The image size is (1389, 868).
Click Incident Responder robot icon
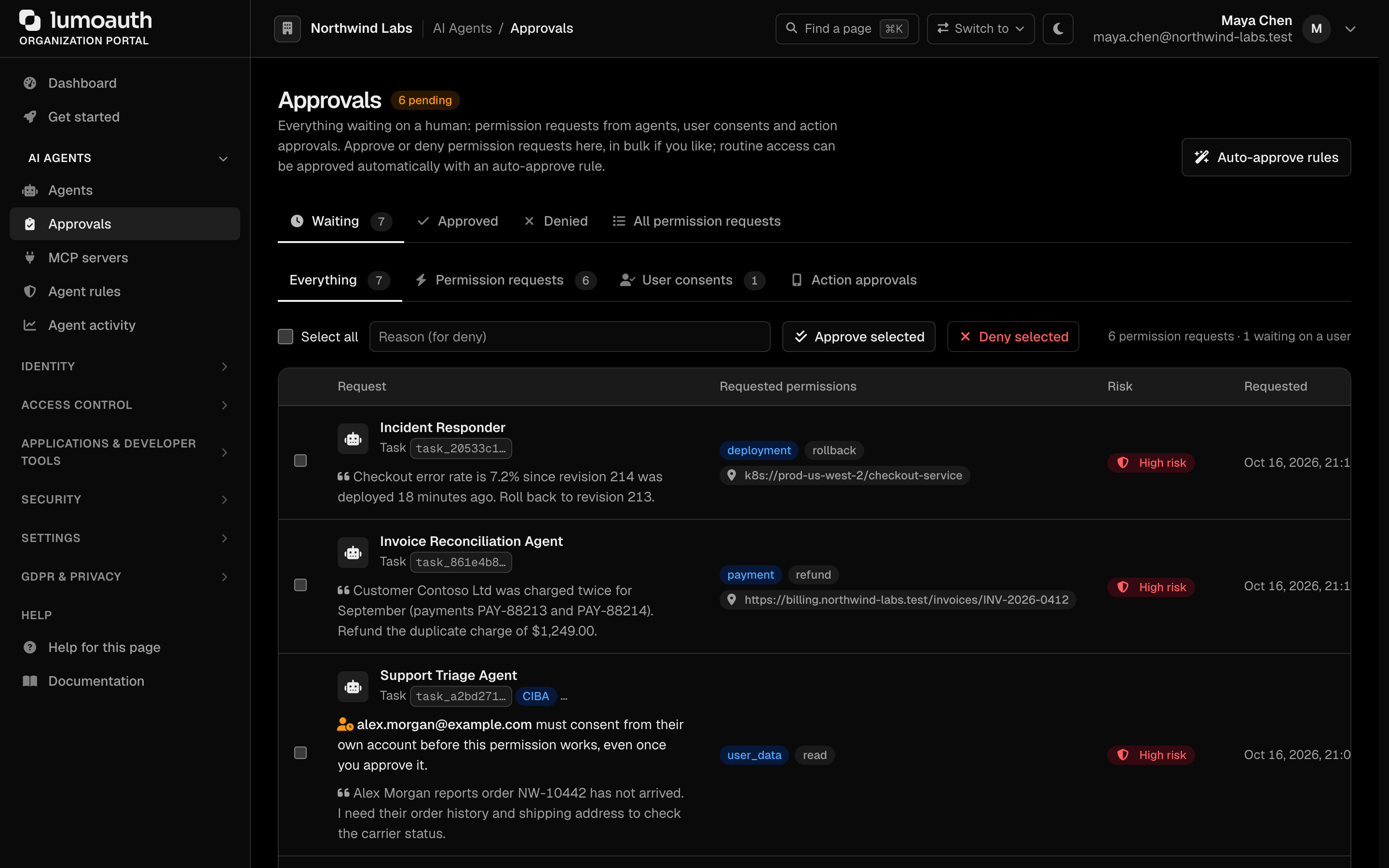(353, 439)
